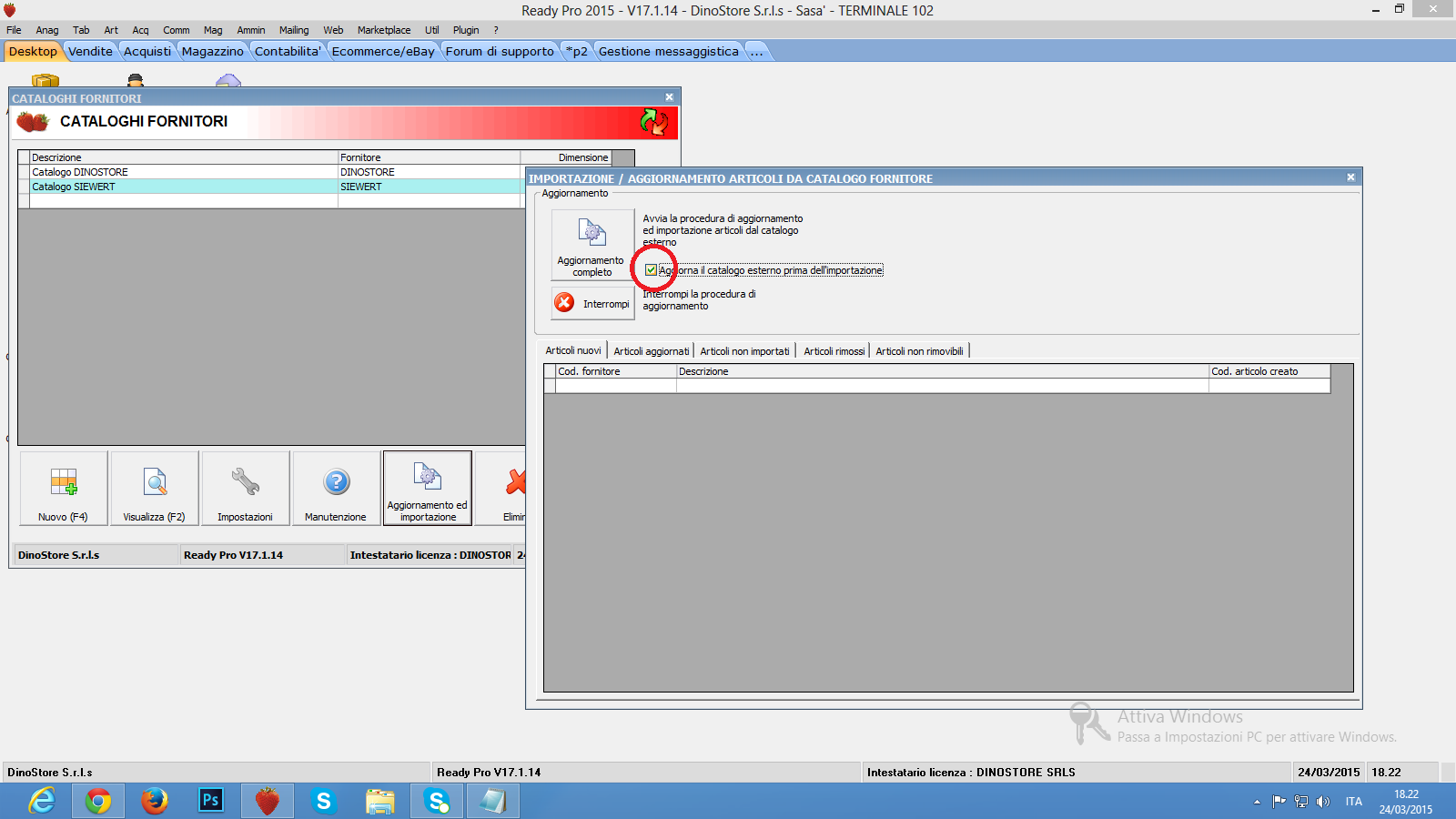Image resolution: width=1456 pixels, height=819 pixels.
Task: Open the ? help menu
Action: (x=496, y=30)
